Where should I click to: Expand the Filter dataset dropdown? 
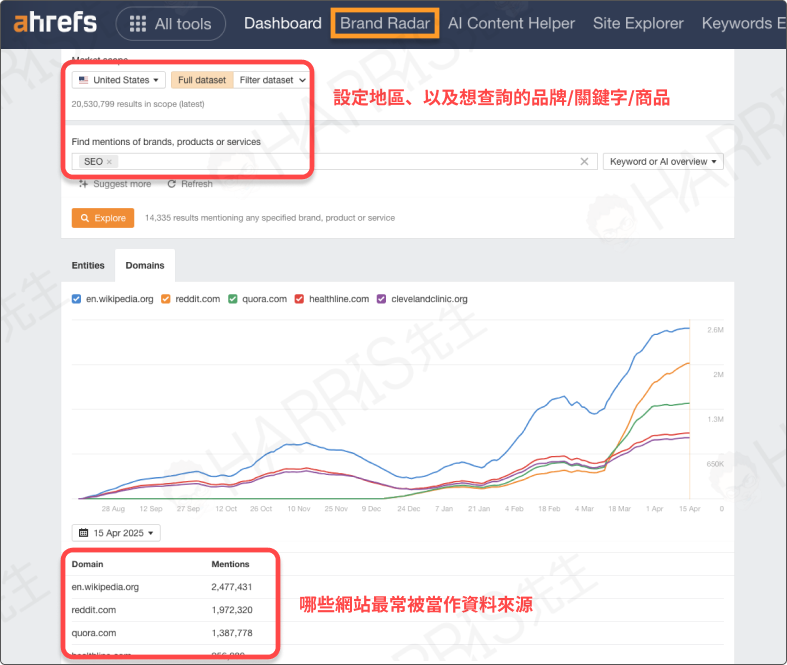[272, 80]
